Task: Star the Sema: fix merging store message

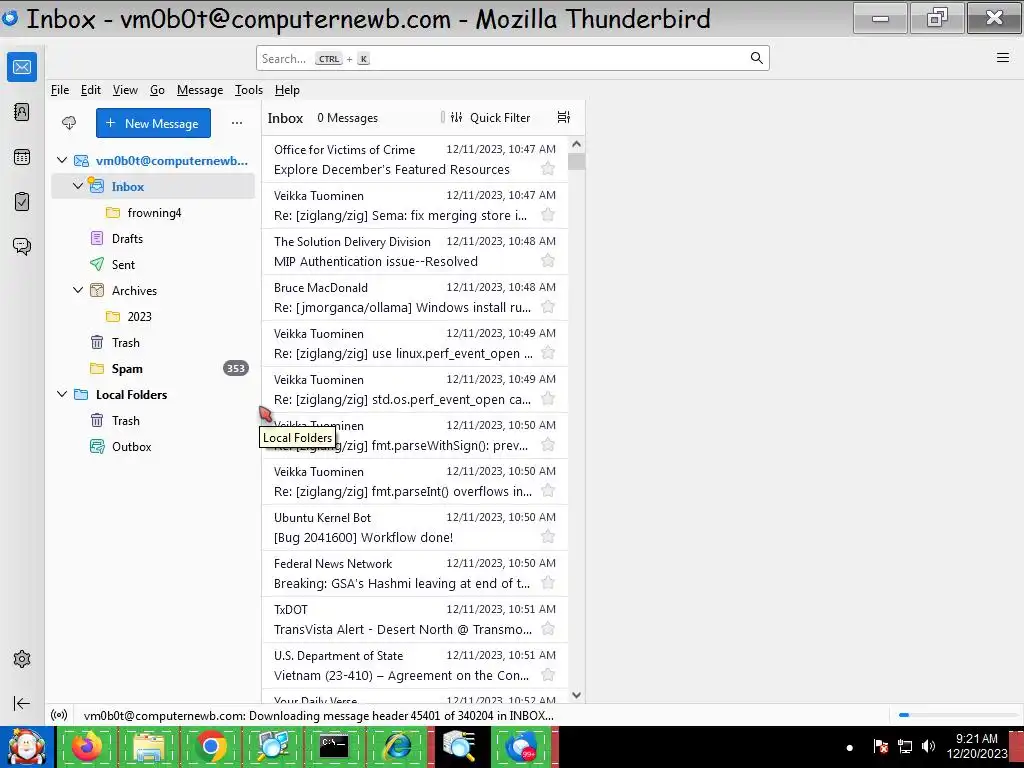Action: [x=548, y=215]
